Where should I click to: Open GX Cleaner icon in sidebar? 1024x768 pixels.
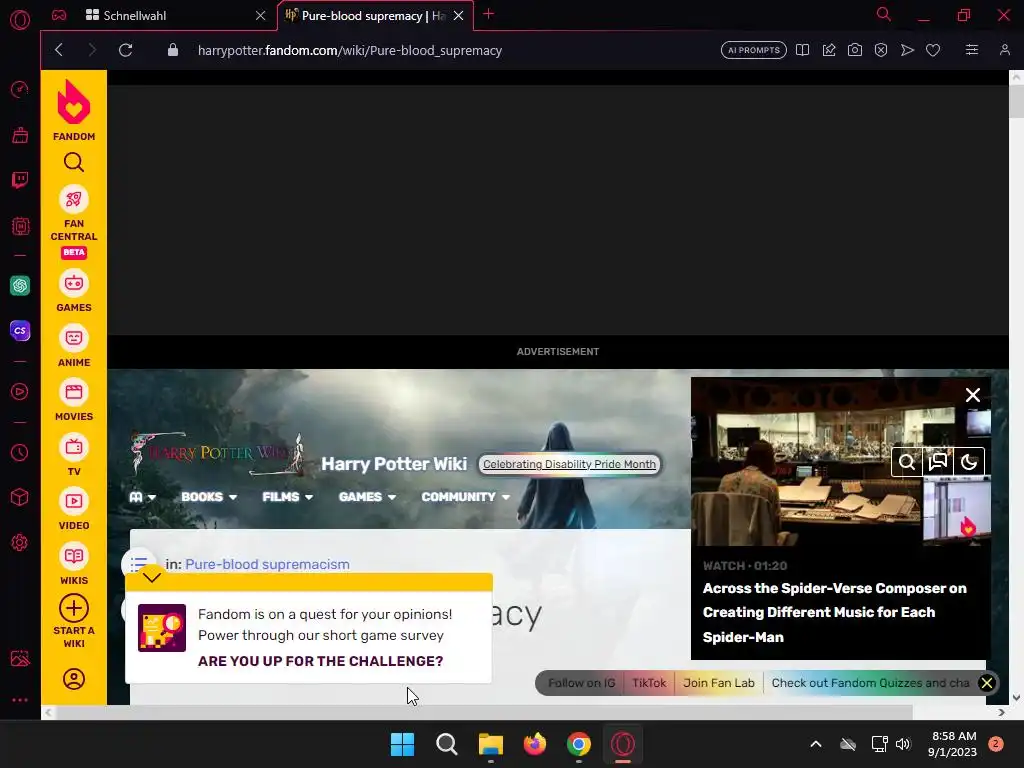(x=20, y=135)
